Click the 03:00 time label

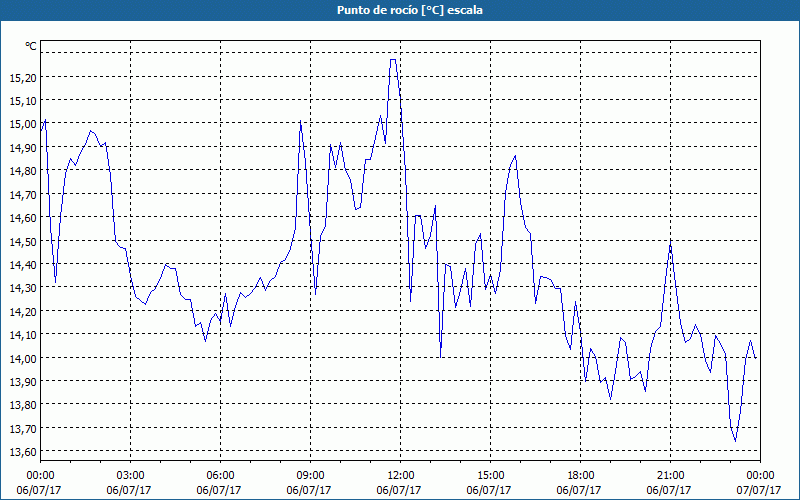[x=130, y=476]
